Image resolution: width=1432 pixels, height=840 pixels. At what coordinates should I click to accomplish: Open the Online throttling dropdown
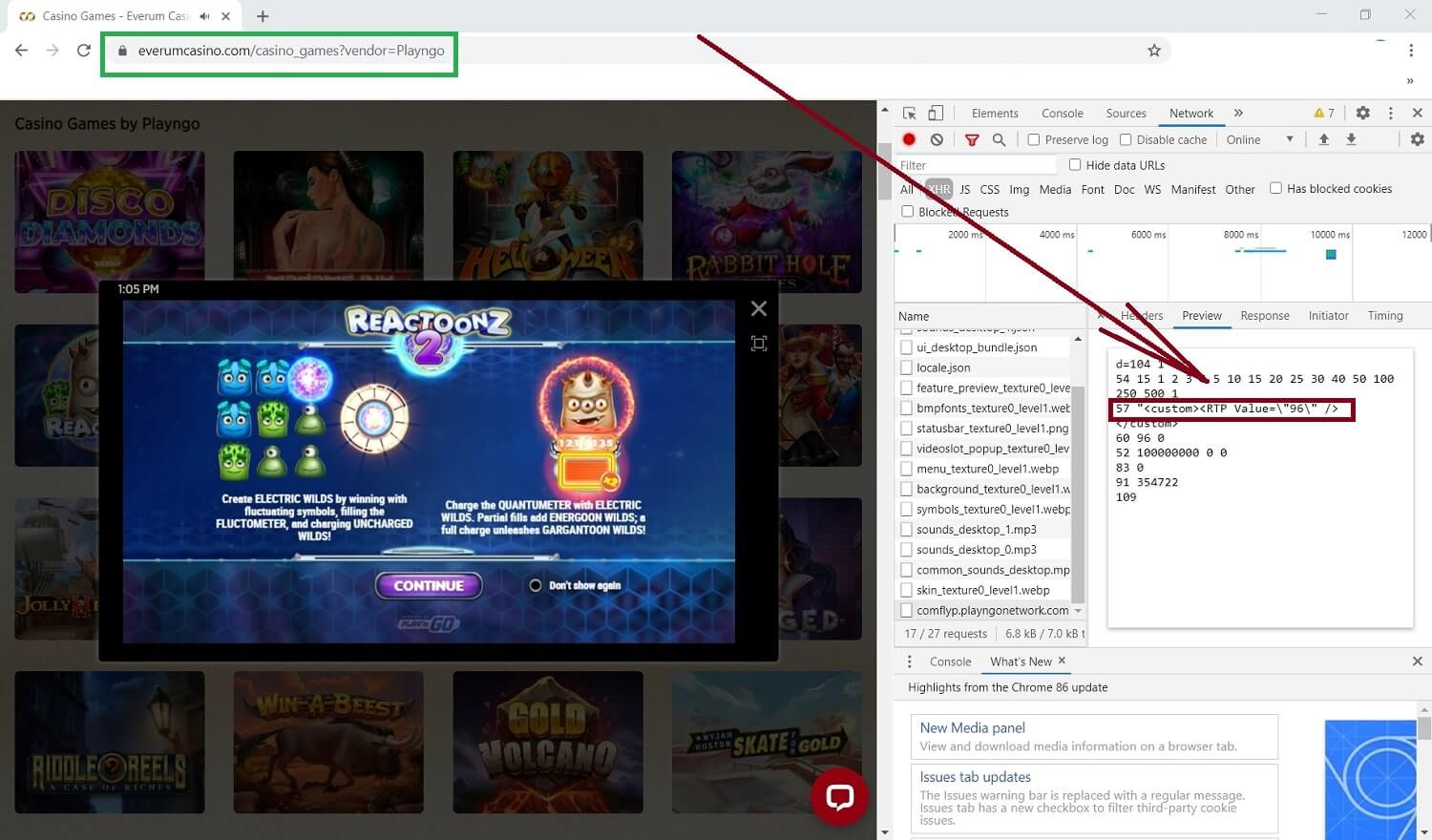coord(1260,139)
